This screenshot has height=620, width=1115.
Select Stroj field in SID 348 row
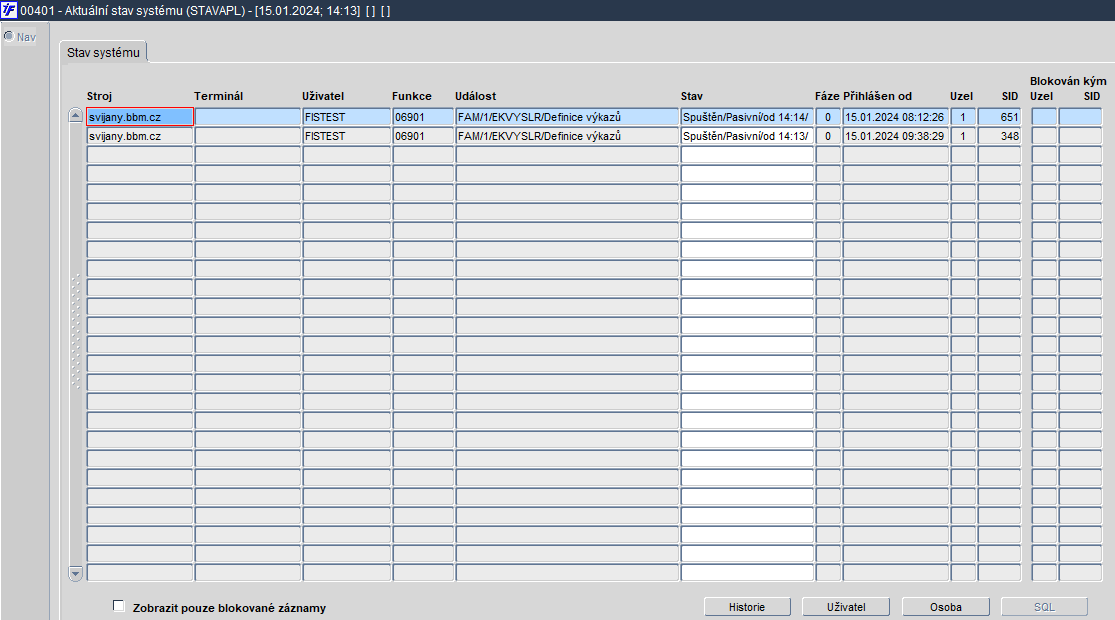coord(140,136)
